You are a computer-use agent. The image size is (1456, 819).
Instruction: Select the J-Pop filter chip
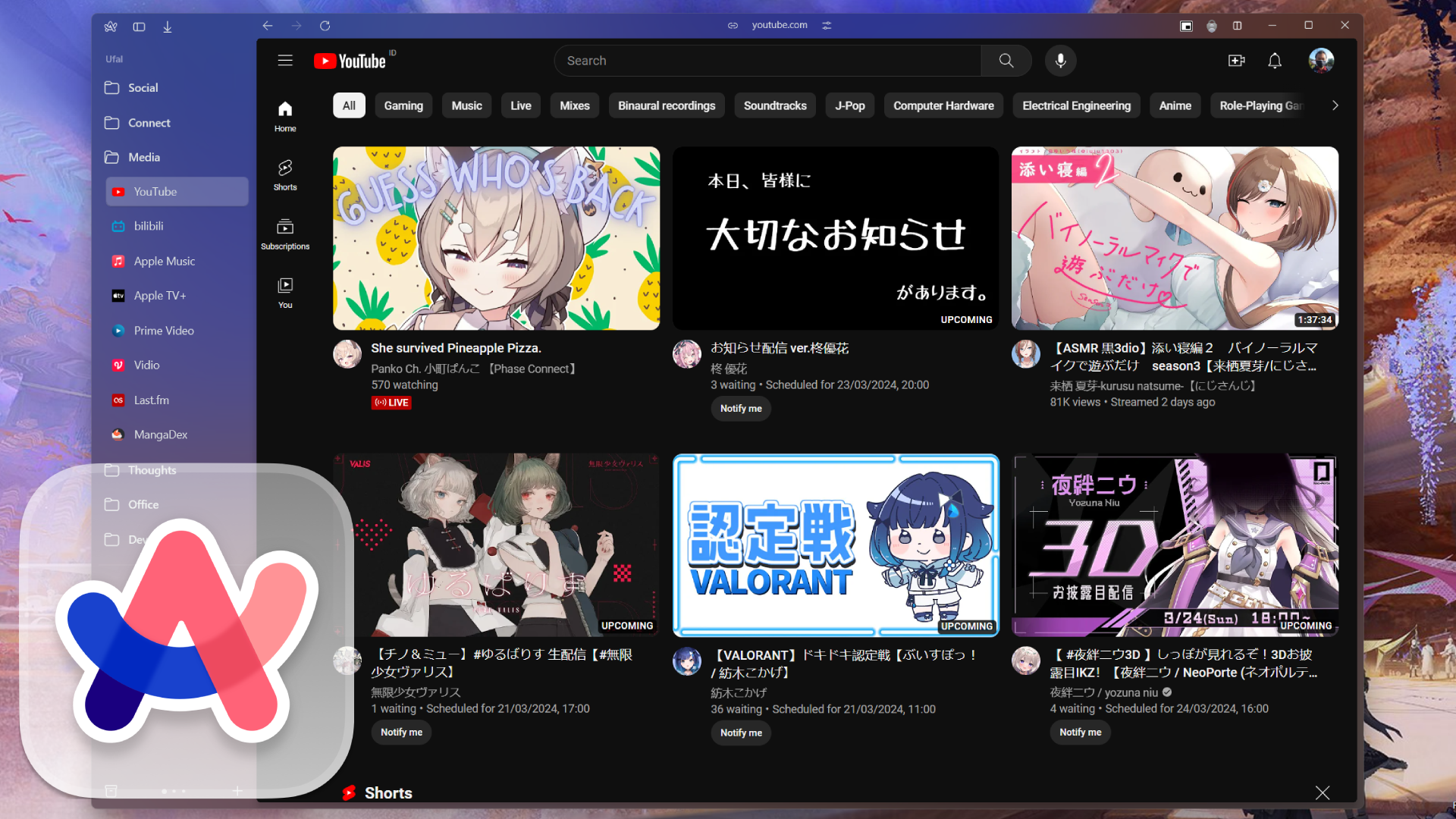coord(850,105)
